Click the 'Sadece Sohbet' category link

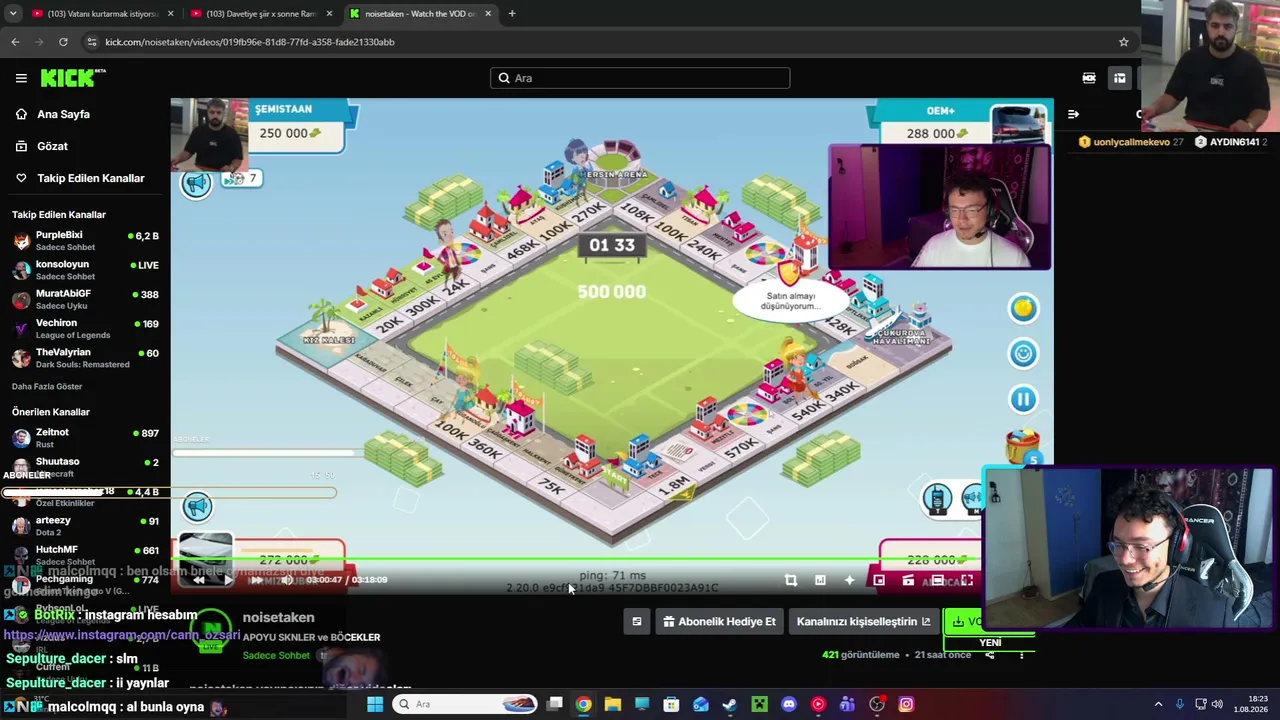click(x=276, y=655)
